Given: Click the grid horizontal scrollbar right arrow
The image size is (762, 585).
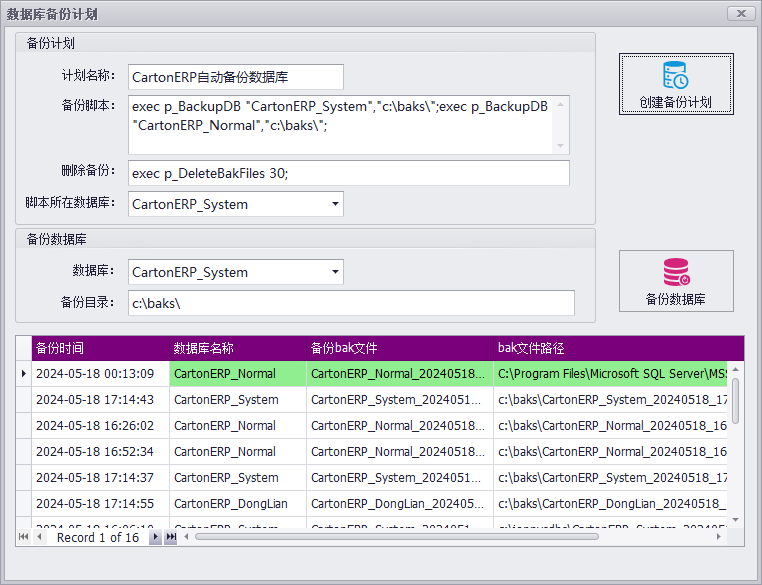Looking at the screenshot, I should coord(719,537).
